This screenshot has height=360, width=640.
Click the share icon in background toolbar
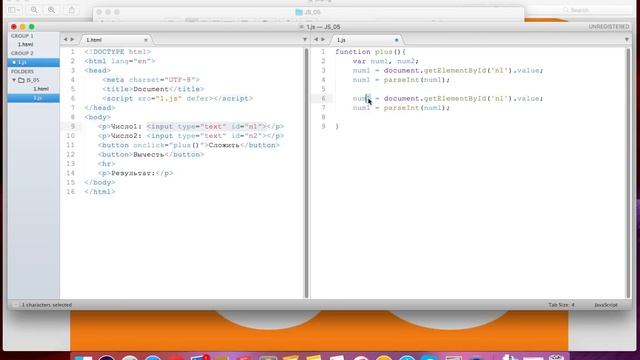72,10
